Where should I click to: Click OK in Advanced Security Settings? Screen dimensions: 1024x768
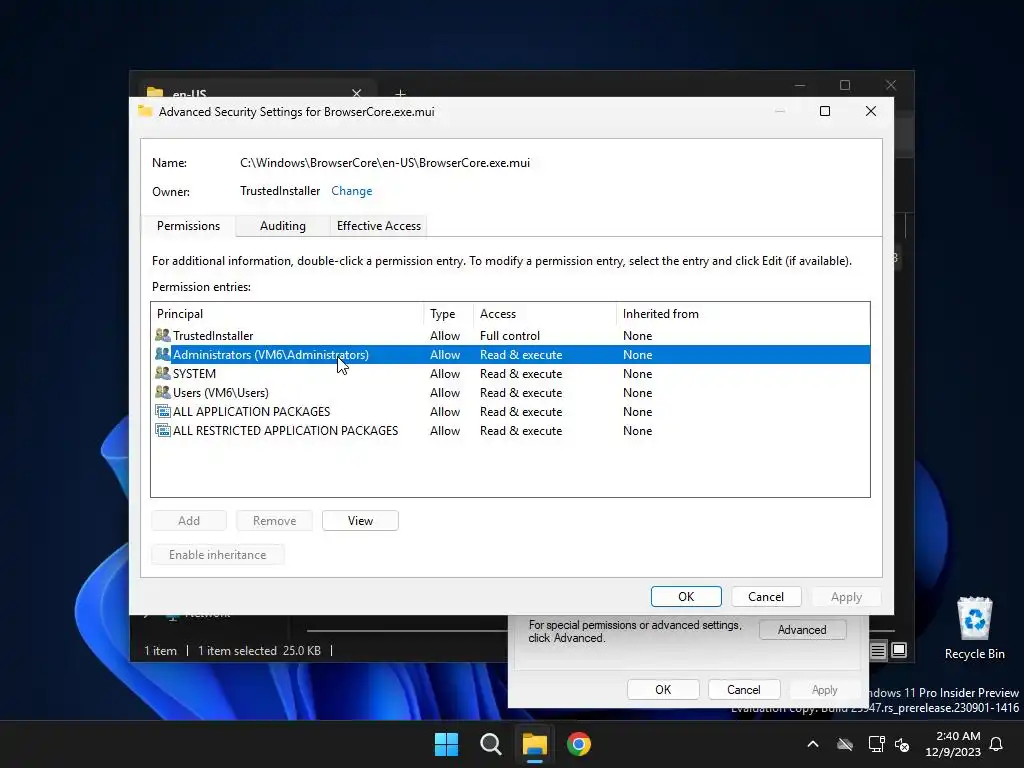tap(686, 597)
